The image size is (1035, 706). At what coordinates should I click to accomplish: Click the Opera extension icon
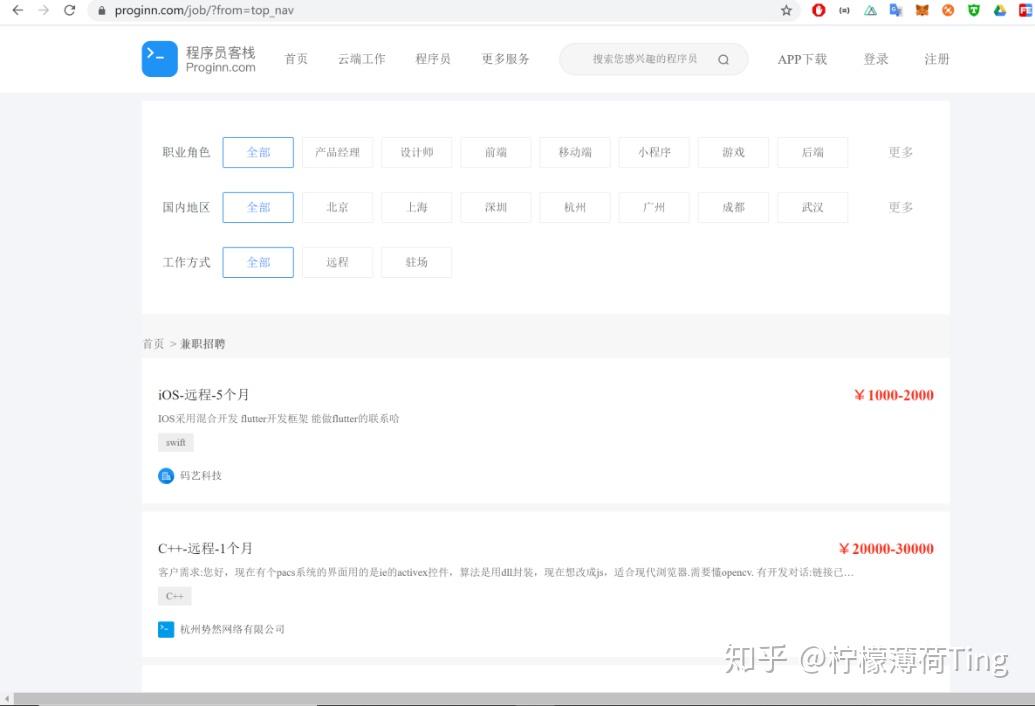818,11
